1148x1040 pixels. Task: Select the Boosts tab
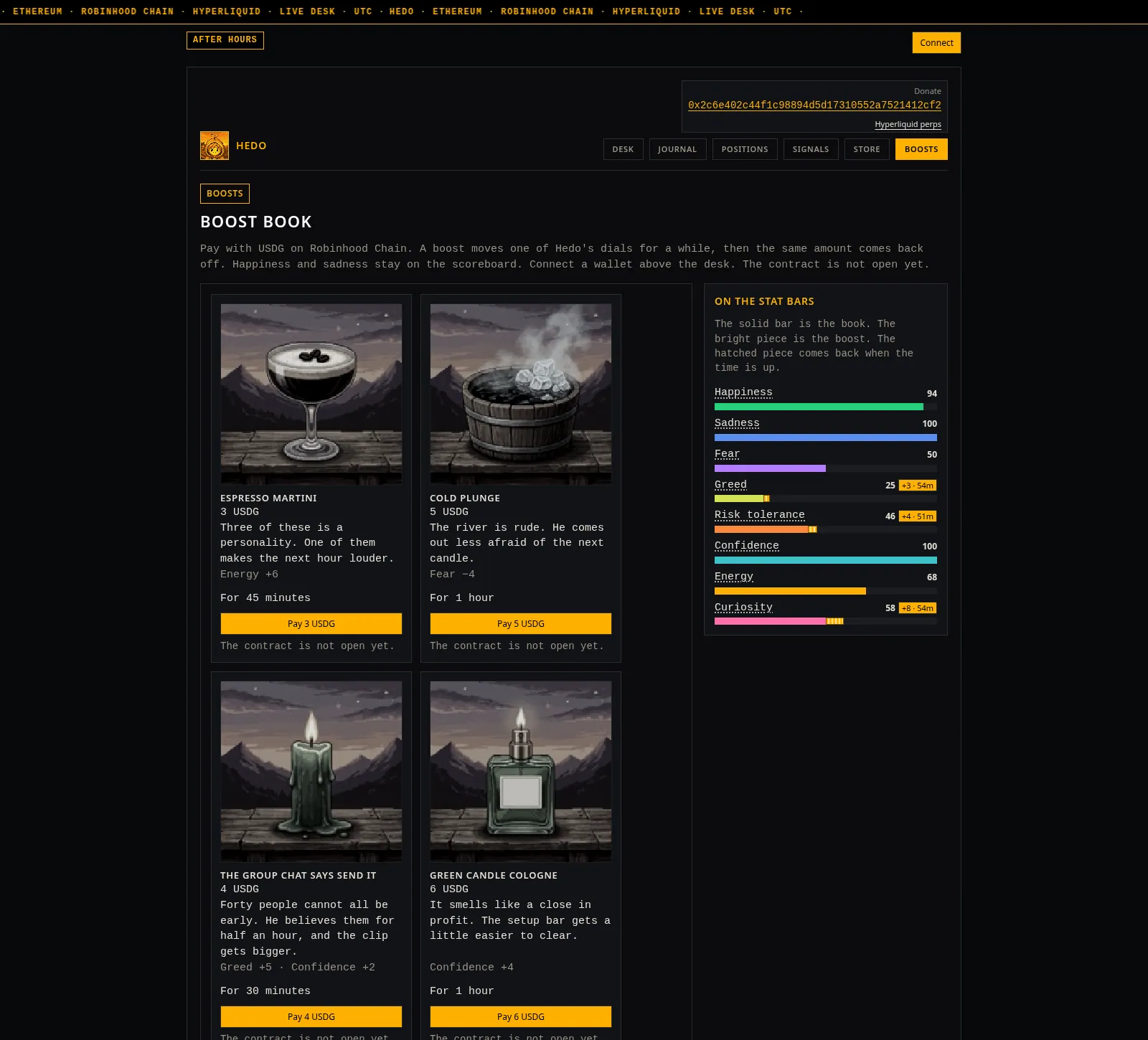pos(921,149)
